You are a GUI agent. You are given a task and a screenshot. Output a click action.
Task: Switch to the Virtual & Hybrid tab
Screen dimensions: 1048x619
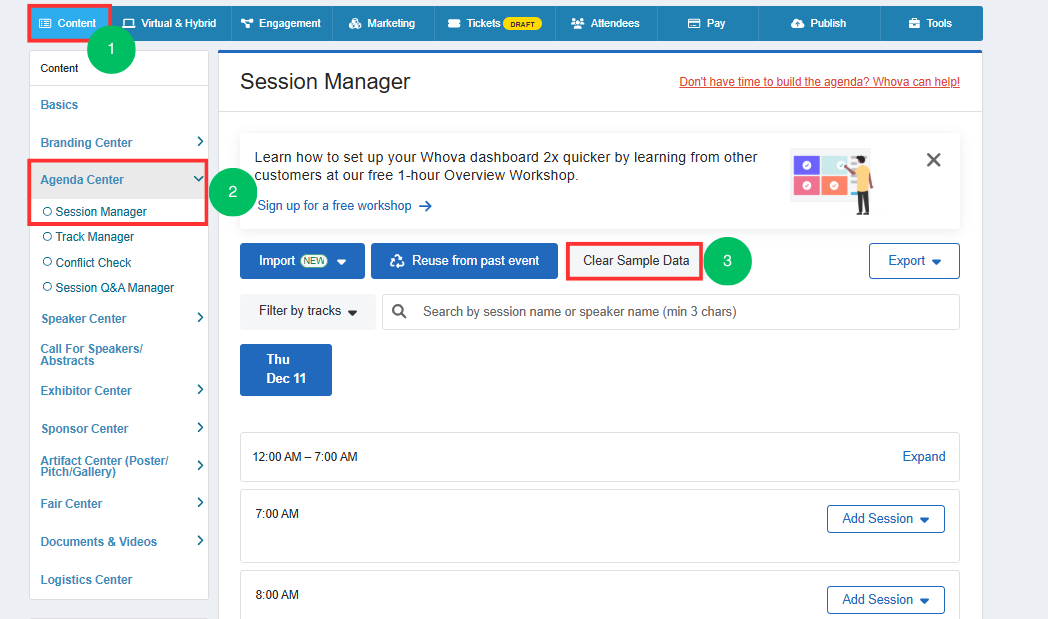[170, 23]
